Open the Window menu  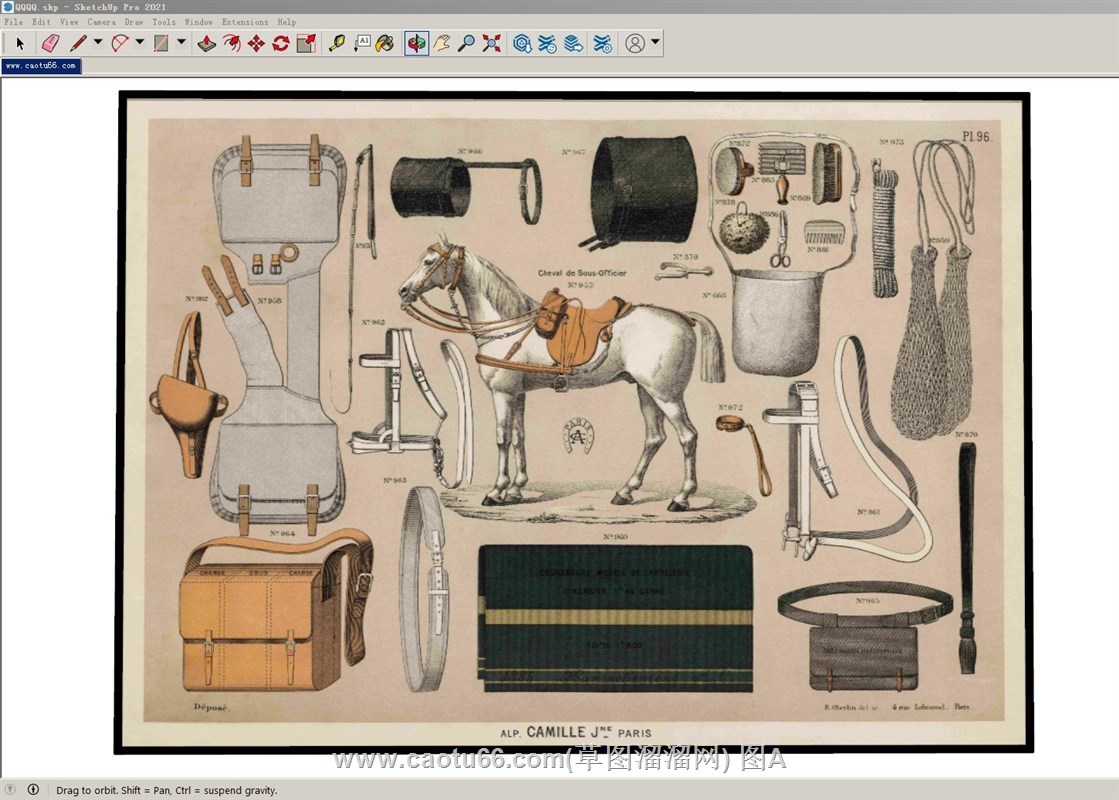(x=199, y=22)
